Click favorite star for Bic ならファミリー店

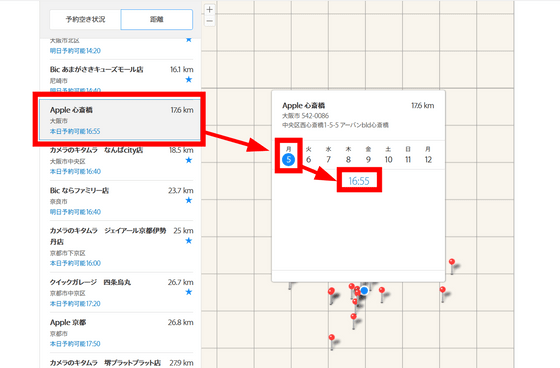click(189, 200)
